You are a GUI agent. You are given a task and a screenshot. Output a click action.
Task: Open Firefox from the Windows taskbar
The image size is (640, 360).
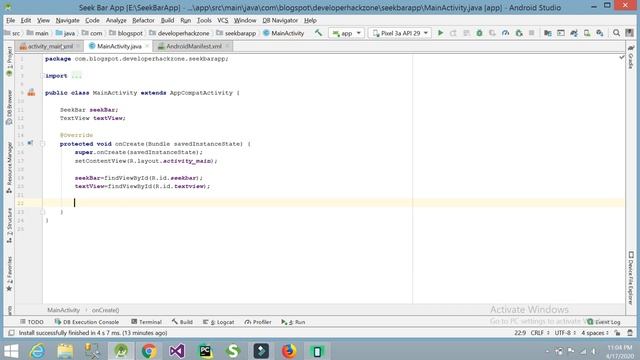pyautogui.click(x=289, y=351)
